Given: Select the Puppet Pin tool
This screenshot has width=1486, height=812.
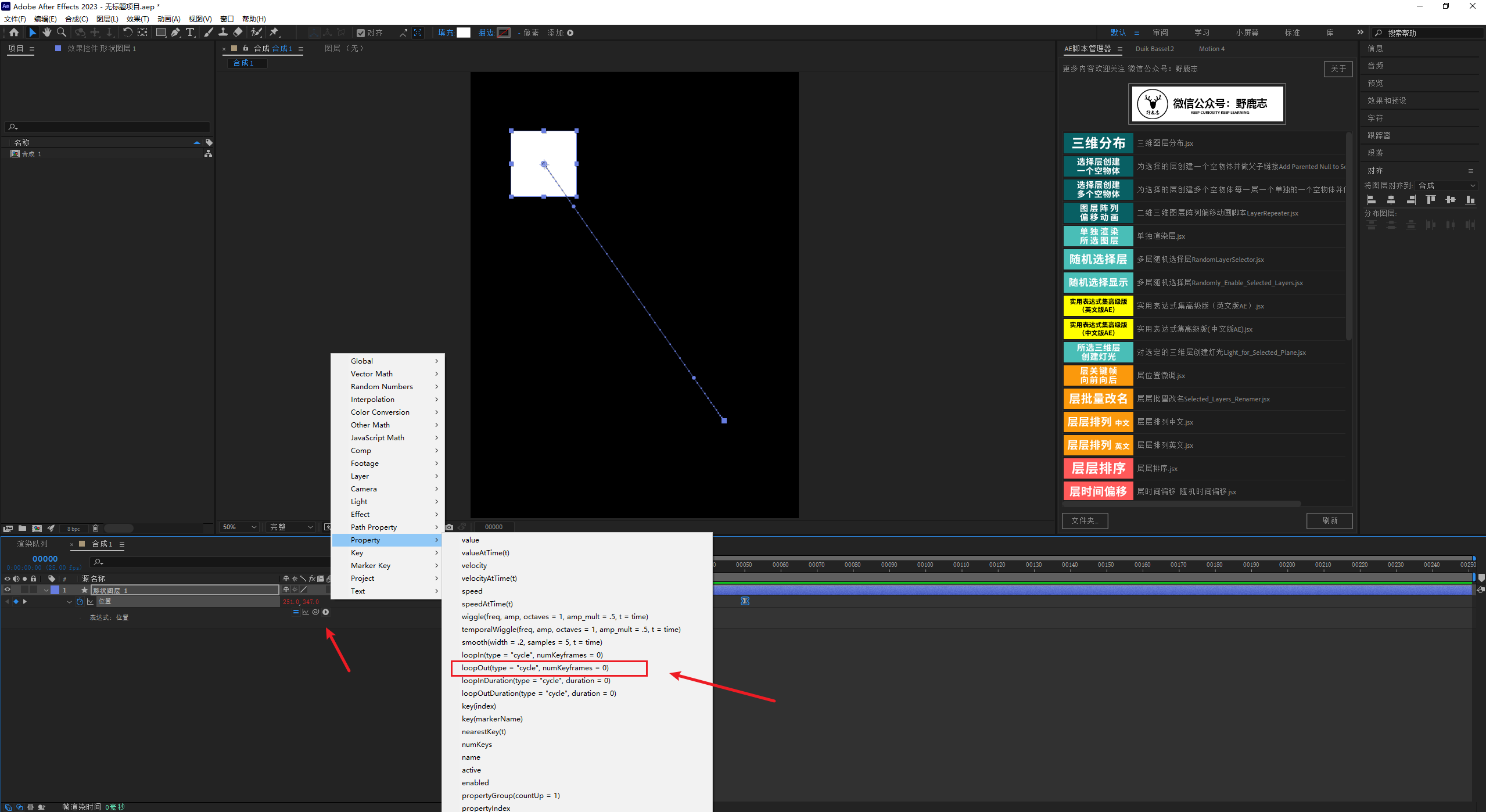Looking at the screenshot, I should coord(274,33).
